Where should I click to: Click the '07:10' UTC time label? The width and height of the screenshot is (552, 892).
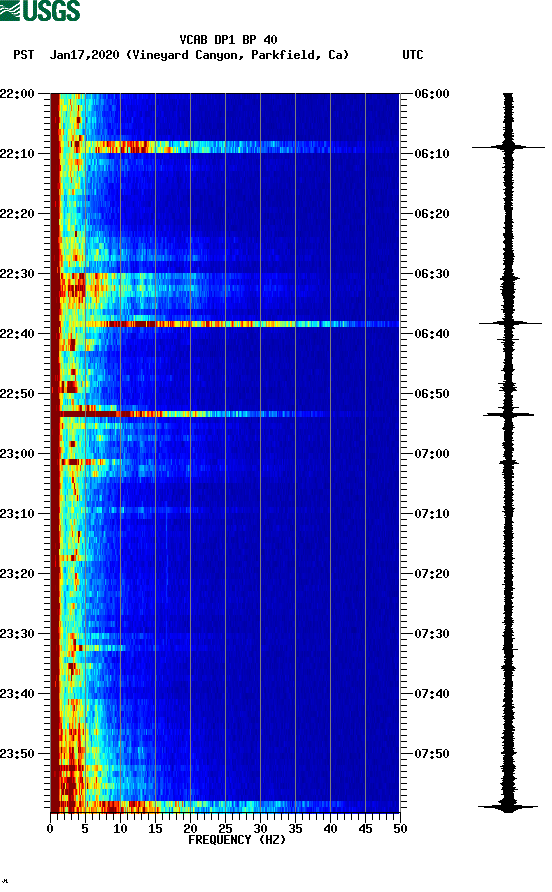point(432,514)
